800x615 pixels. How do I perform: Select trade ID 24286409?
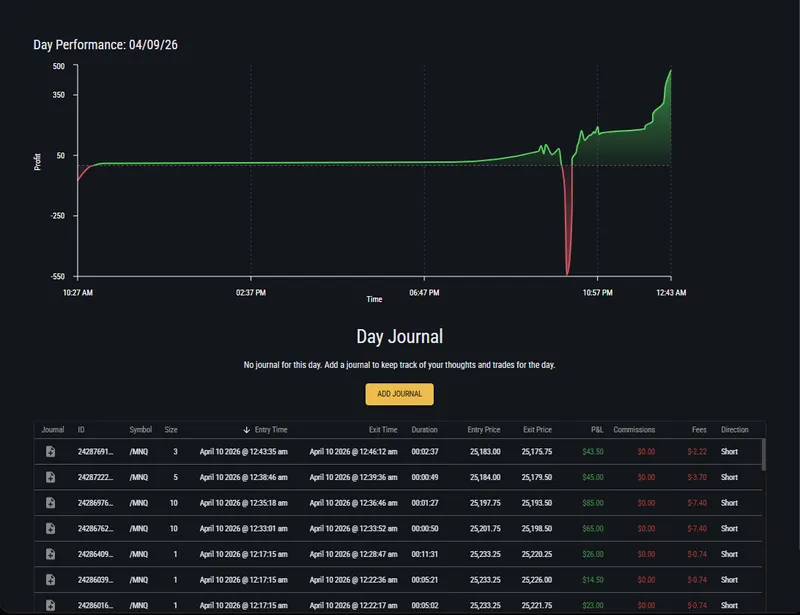(95, 554)
